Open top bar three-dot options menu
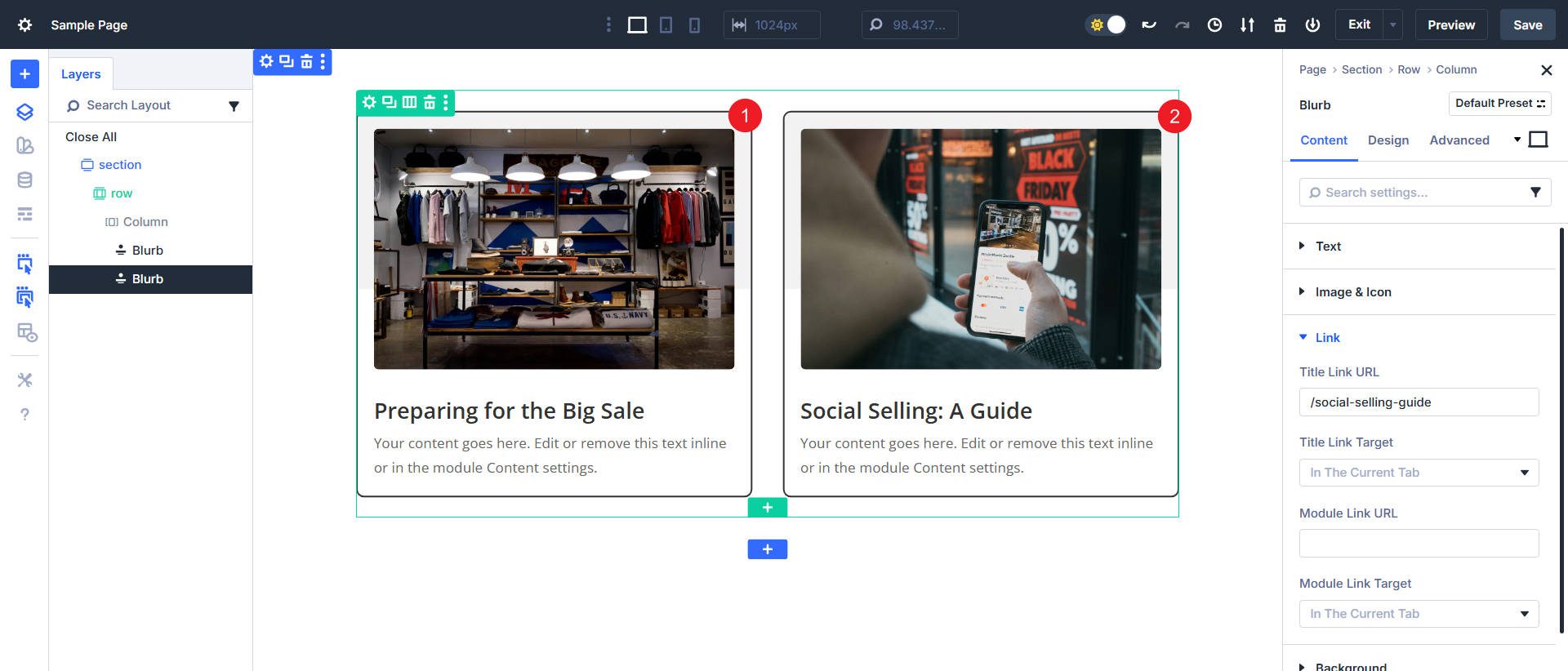1568x671 pixels. [608, 25]
